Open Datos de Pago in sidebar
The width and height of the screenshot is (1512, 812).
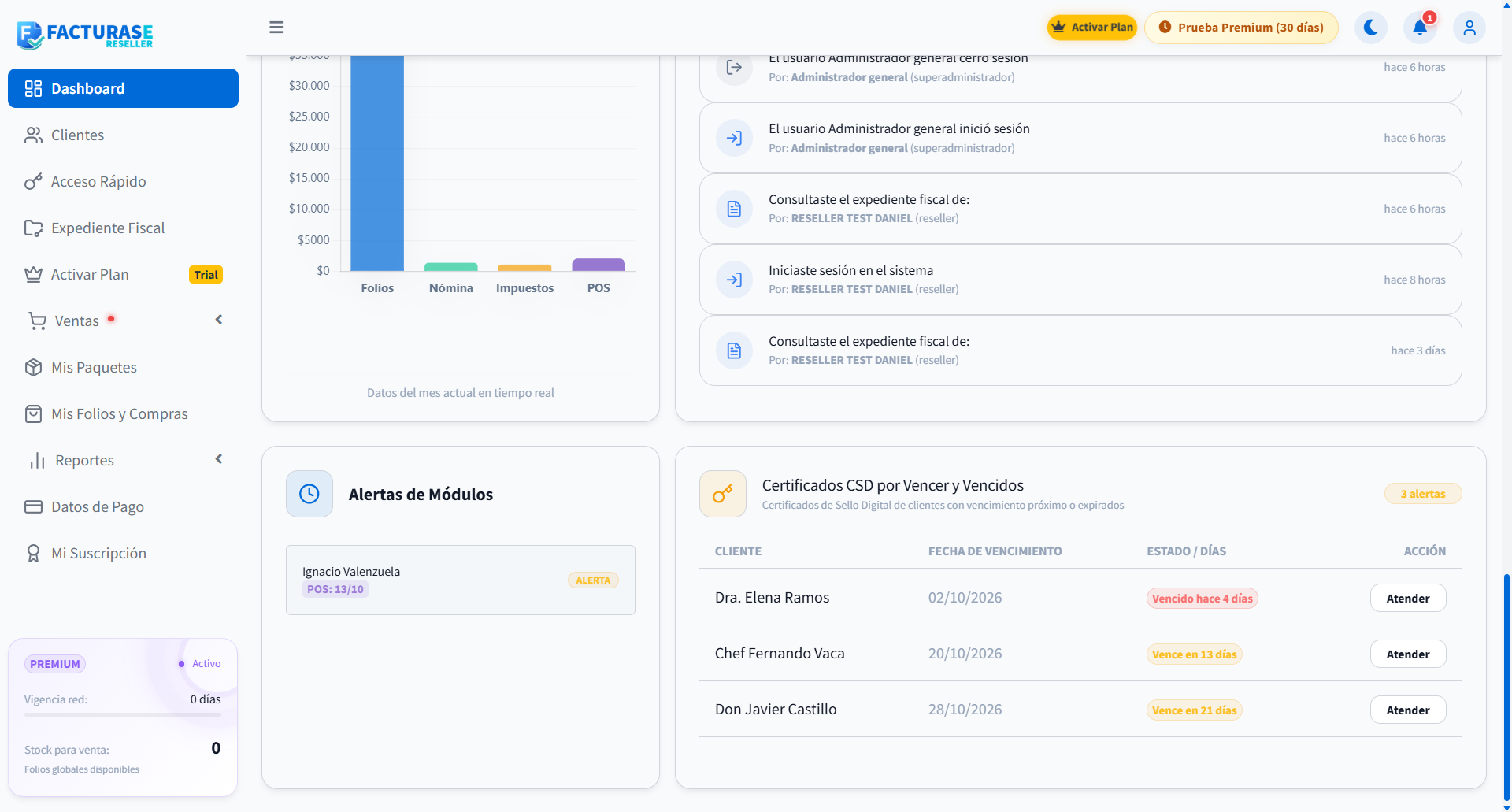tap(123, 506)
